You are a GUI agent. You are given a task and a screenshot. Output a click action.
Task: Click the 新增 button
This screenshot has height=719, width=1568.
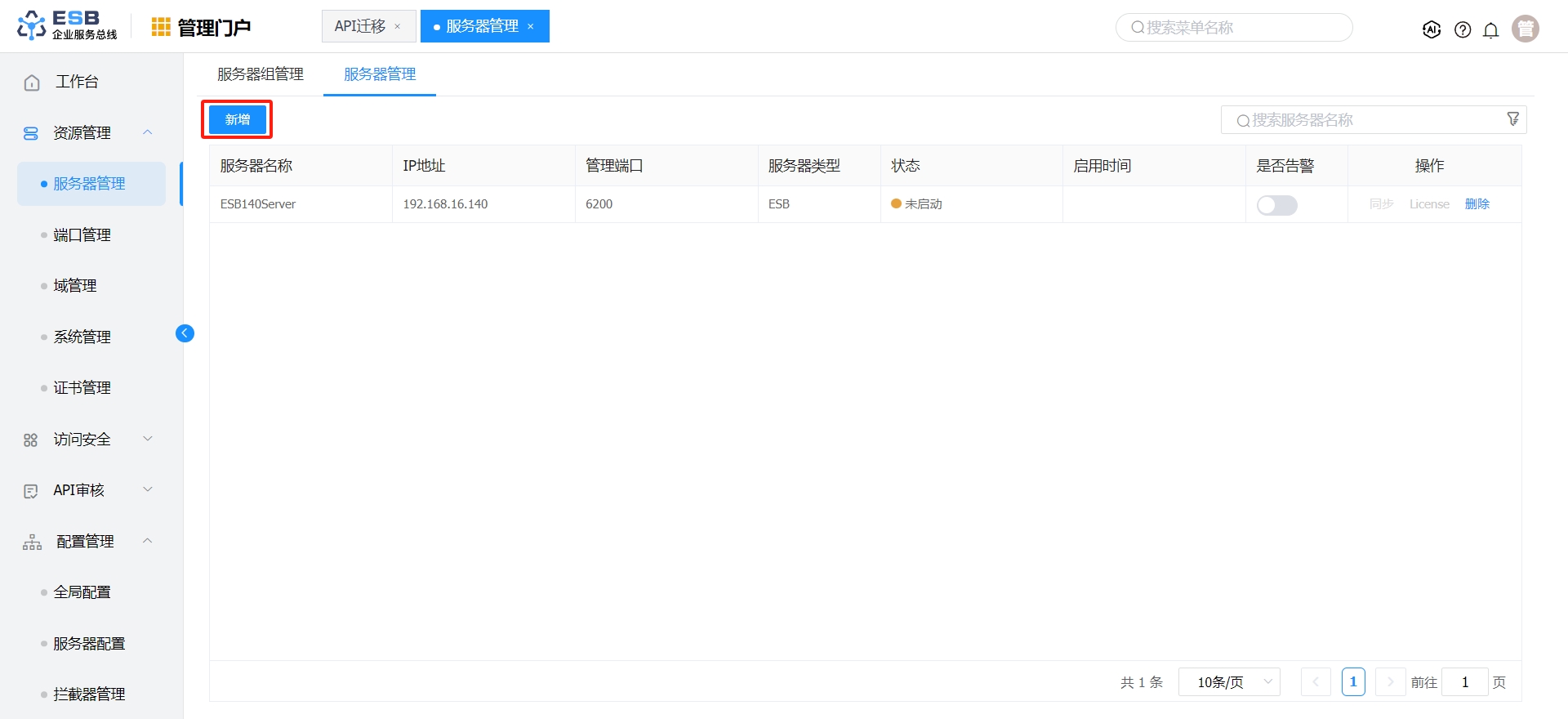point(237,120)
